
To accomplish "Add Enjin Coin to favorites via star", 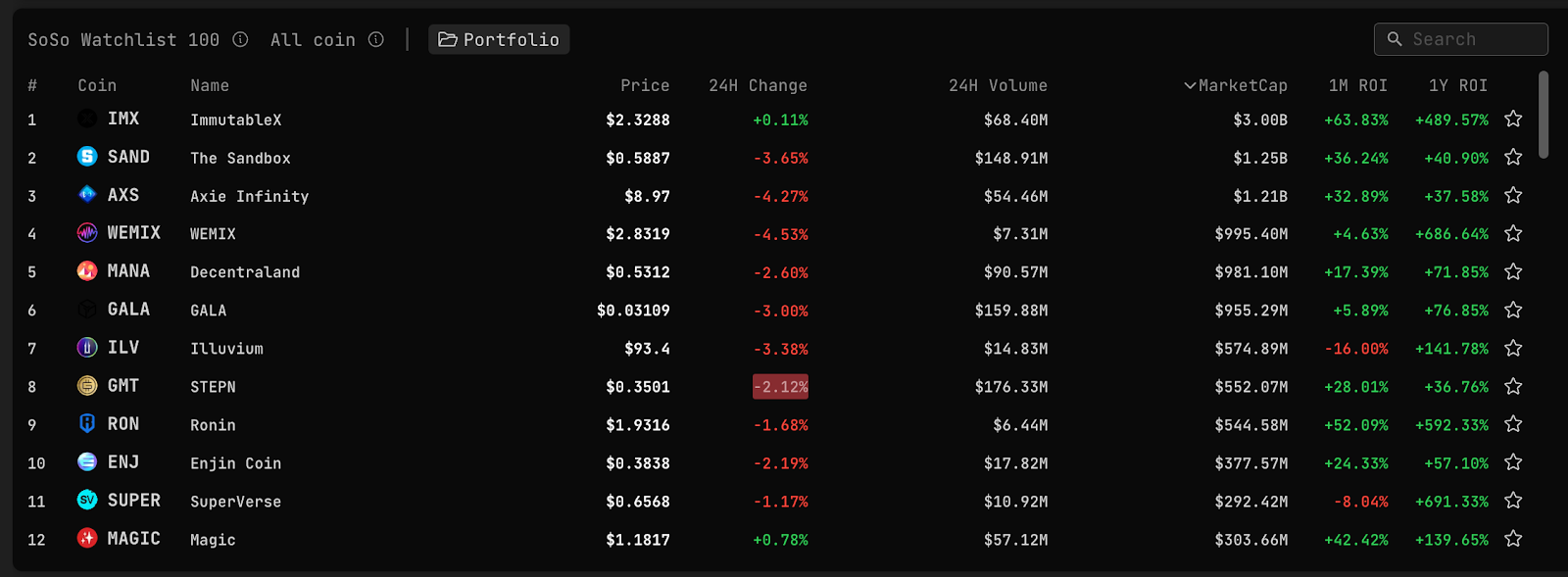I will [1513, 463].
